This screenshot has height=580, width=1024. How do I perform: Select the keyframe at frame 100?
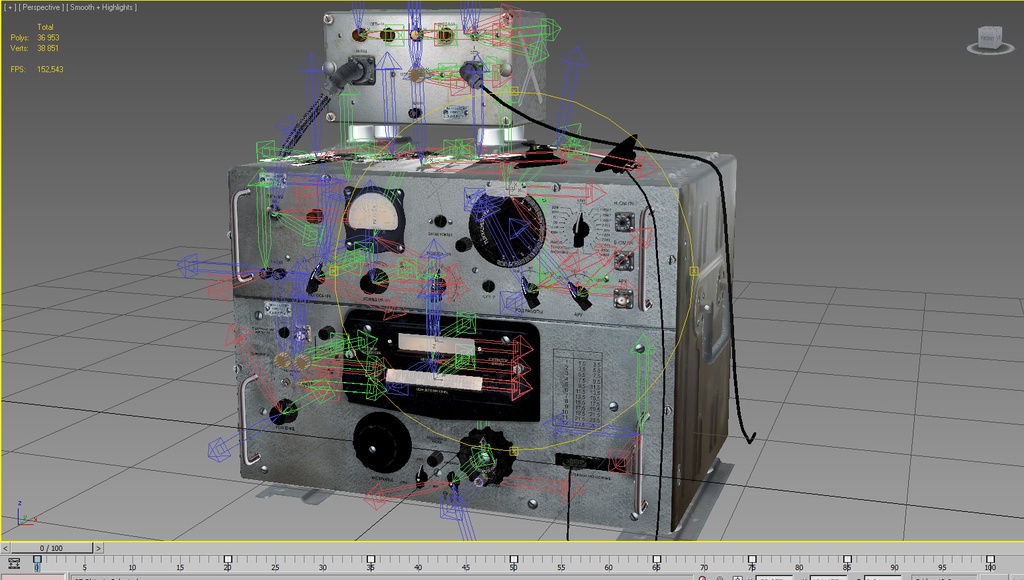click(989, 560)
